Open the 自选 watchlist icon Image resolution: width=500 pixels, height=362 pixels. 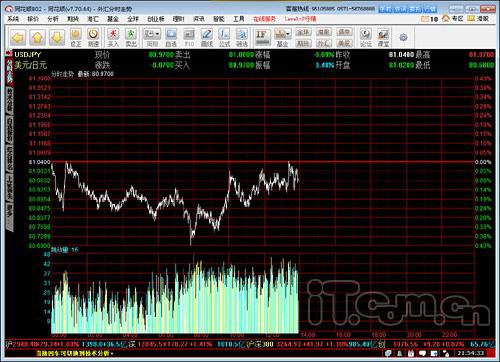pyautogui.click(x=171, y=37)
